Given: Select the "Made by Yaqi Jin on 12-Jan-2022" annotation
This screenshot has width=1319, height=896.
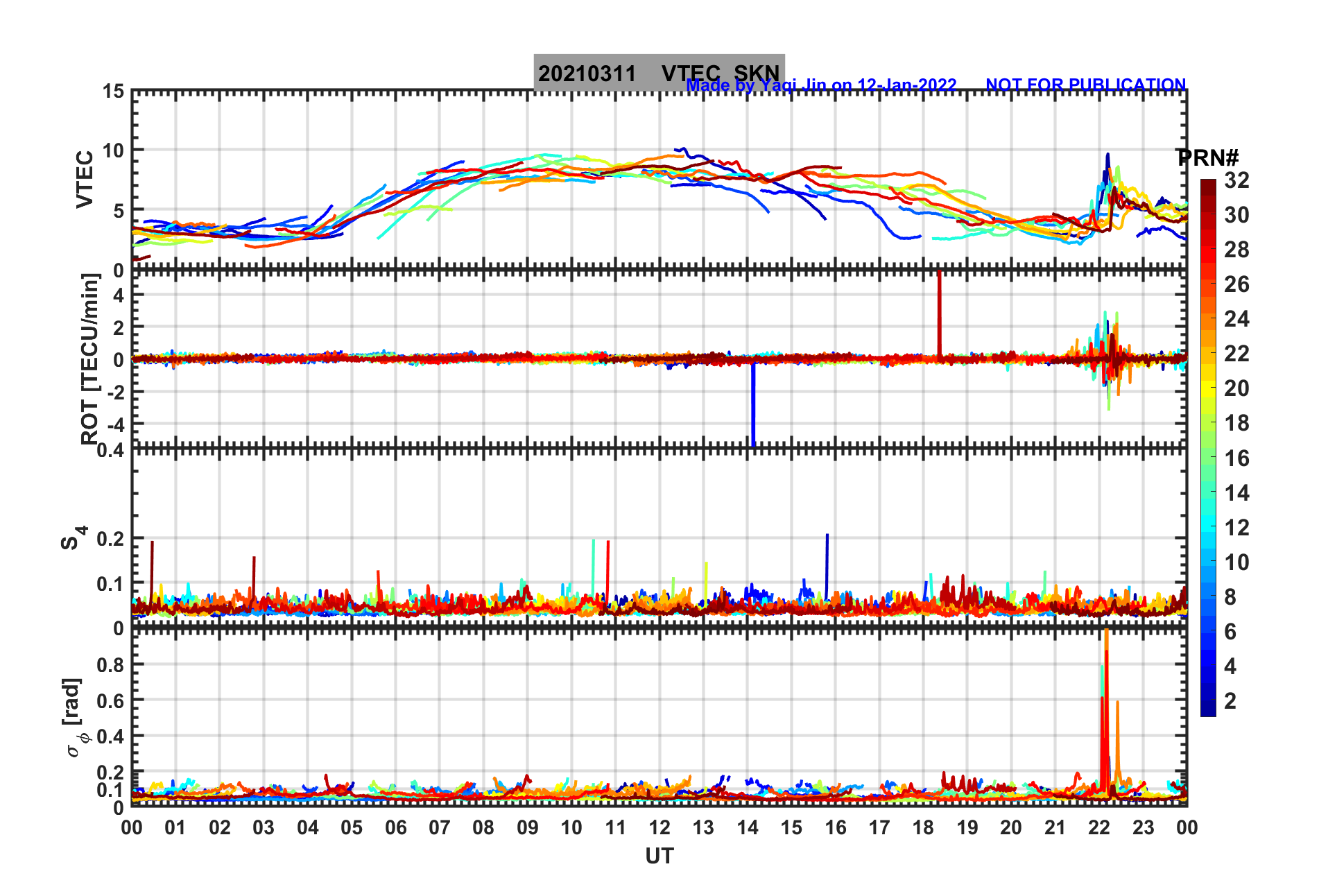Looking at the screenshot, I should (821, 85).
